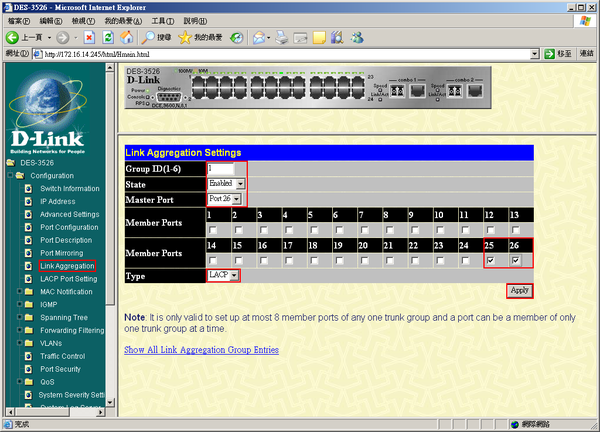The image size is (600, 432).
Task: Open Show All Link Aggregation Group Entries
Action: click(201, 350)
